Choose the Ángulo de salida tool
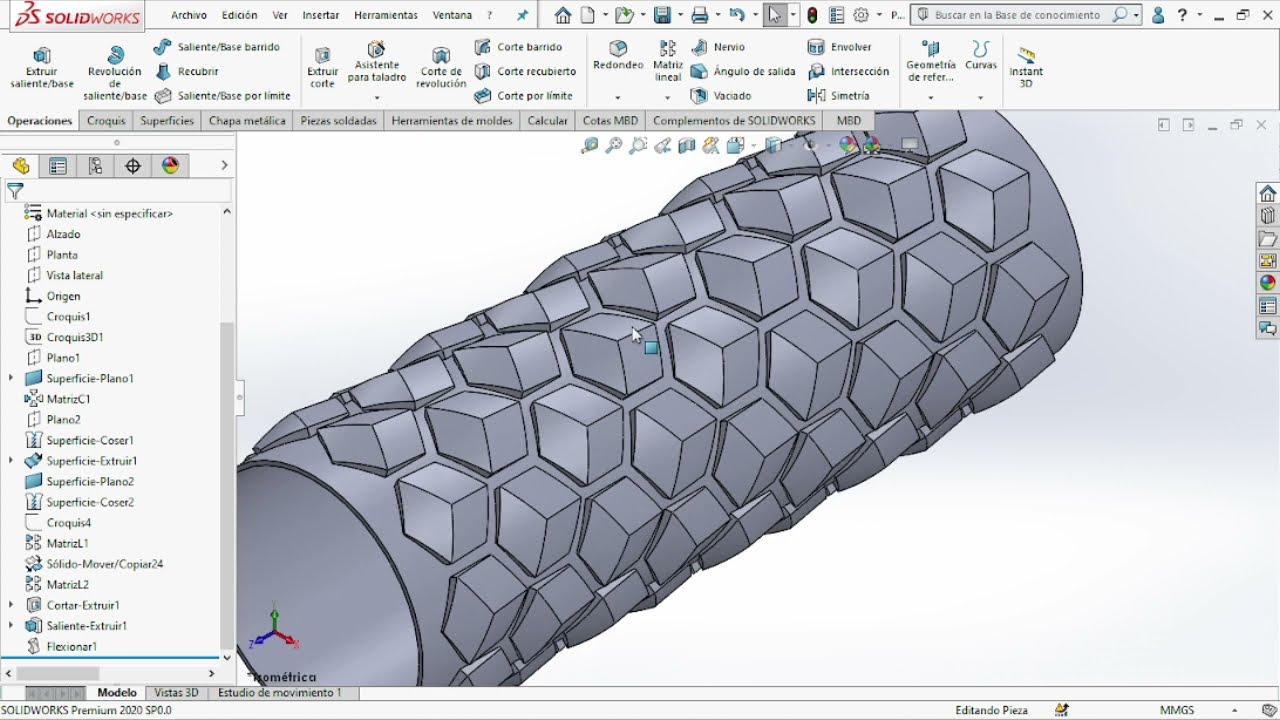This screenshot has height=720, width=1280. [743, 71]
